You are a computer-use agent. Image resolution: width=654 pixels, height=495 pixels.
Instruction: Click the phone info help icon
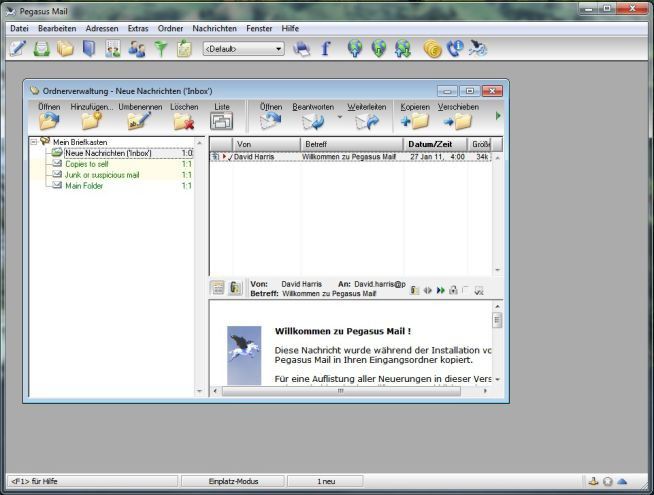[455, 48]
